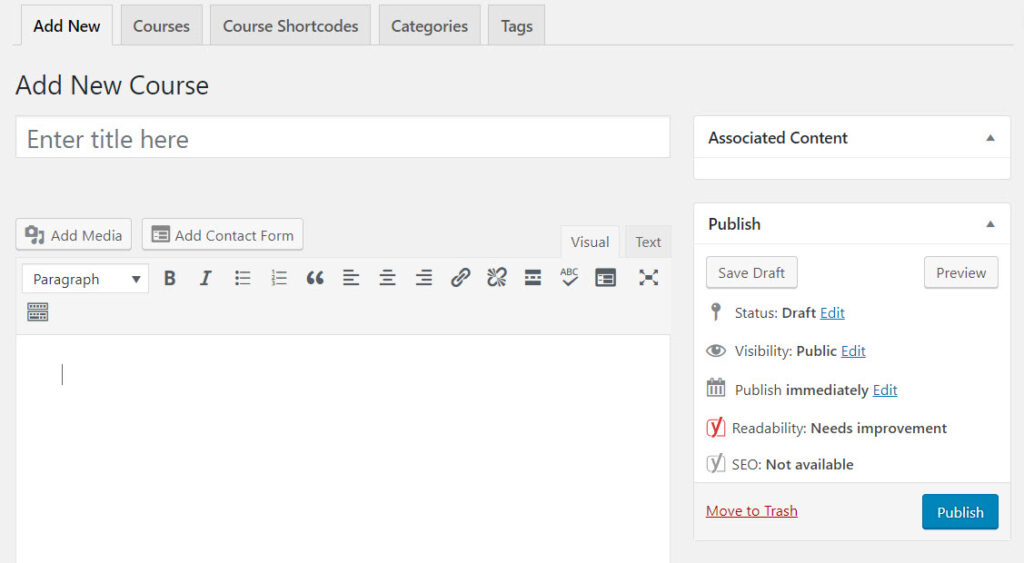Enable distraction-free fullscreen mode
Viewport: 1024px width, 563px height.
pyautogui.click(x=649, y=279)
